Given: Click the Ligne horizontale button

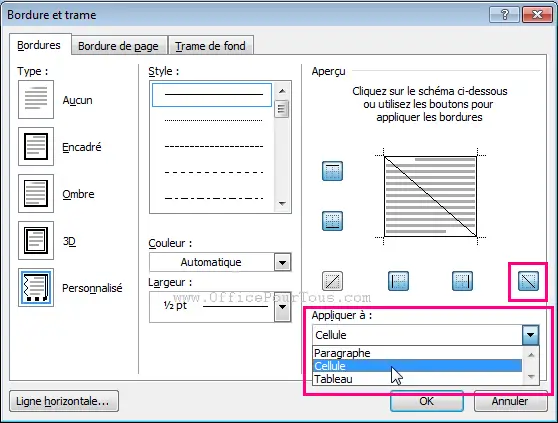Looking at the screenshot, I should point(64,401).
